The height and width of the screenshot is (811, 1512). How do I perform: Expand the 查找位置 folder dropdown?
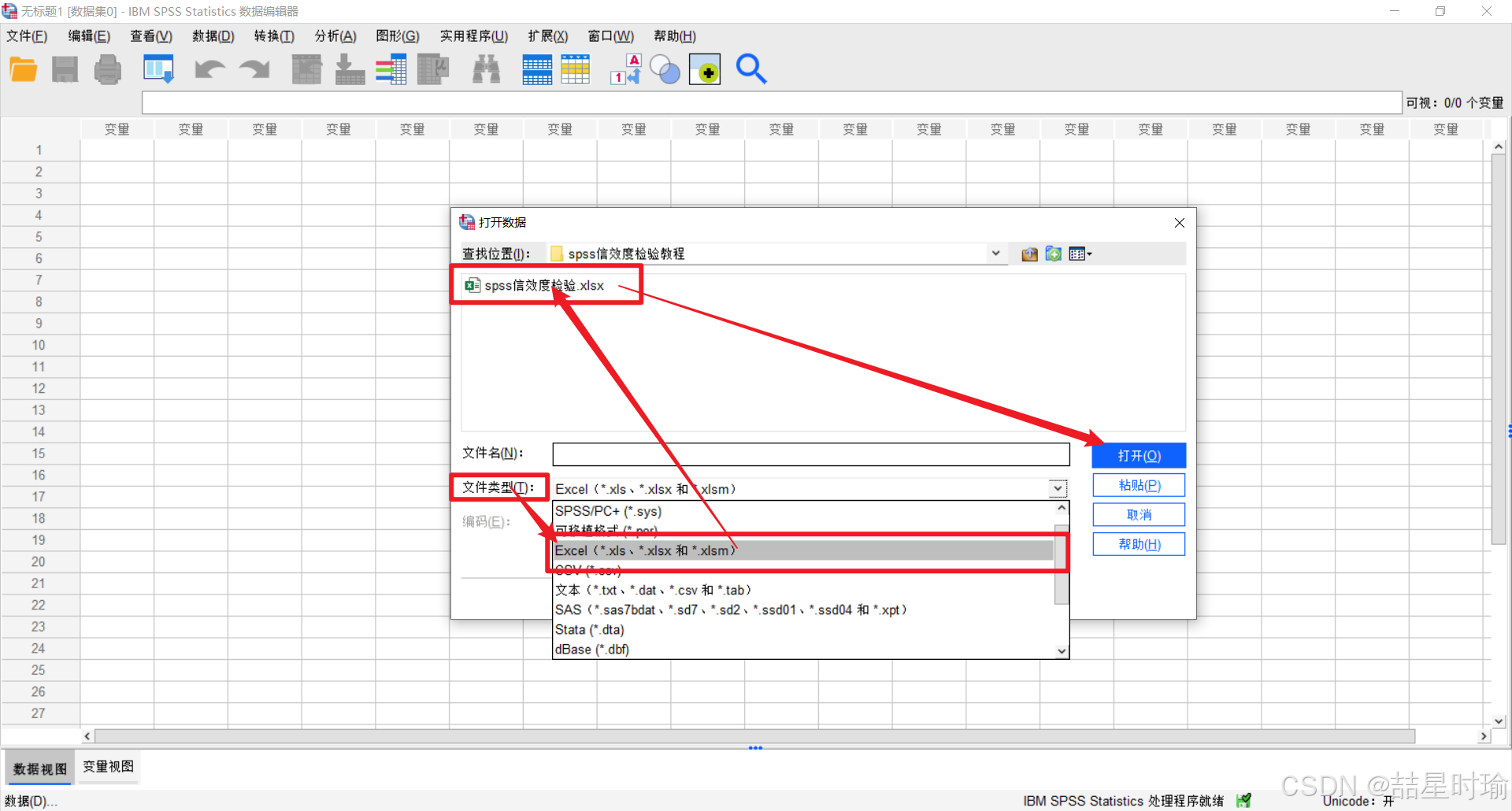point(995,254)
